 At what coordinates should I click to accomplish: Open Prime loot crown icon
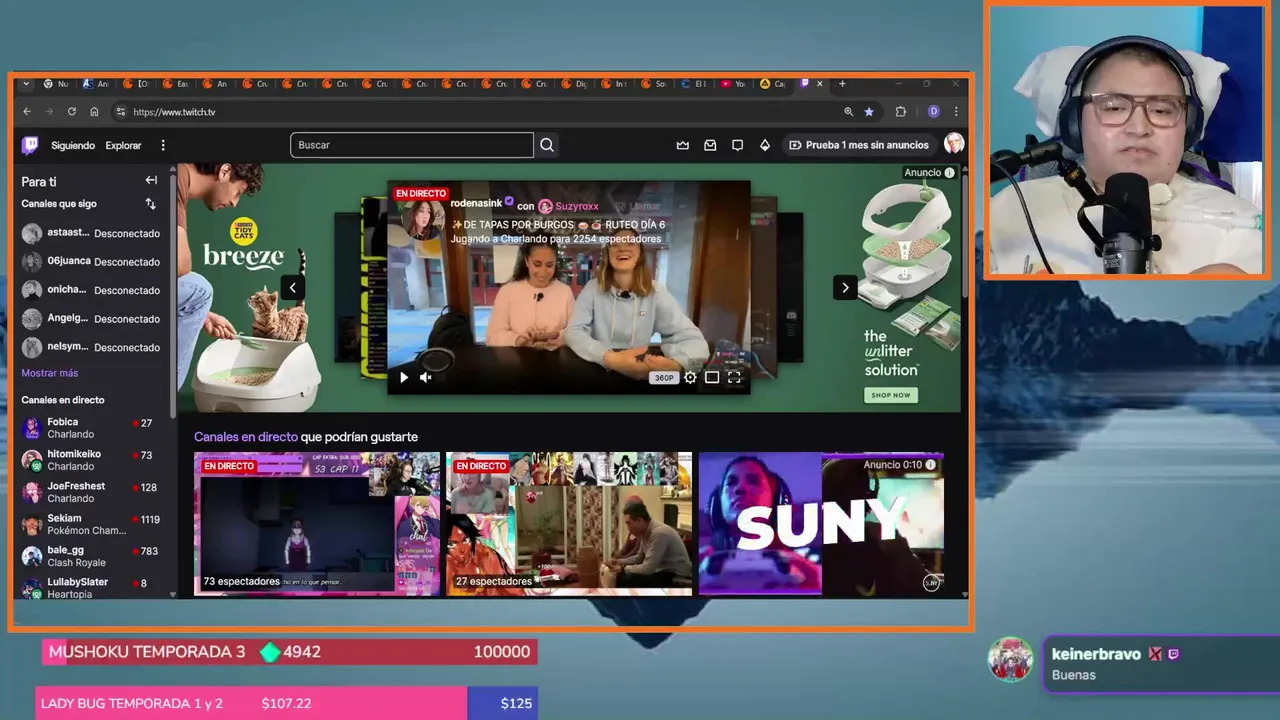point(683,145)
